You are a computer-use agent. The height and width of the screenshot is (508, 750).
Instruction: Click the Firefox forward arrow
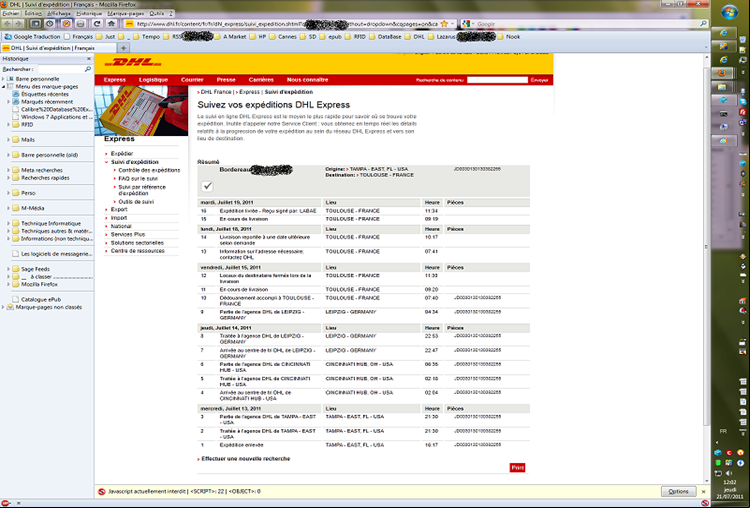[19, 23]
